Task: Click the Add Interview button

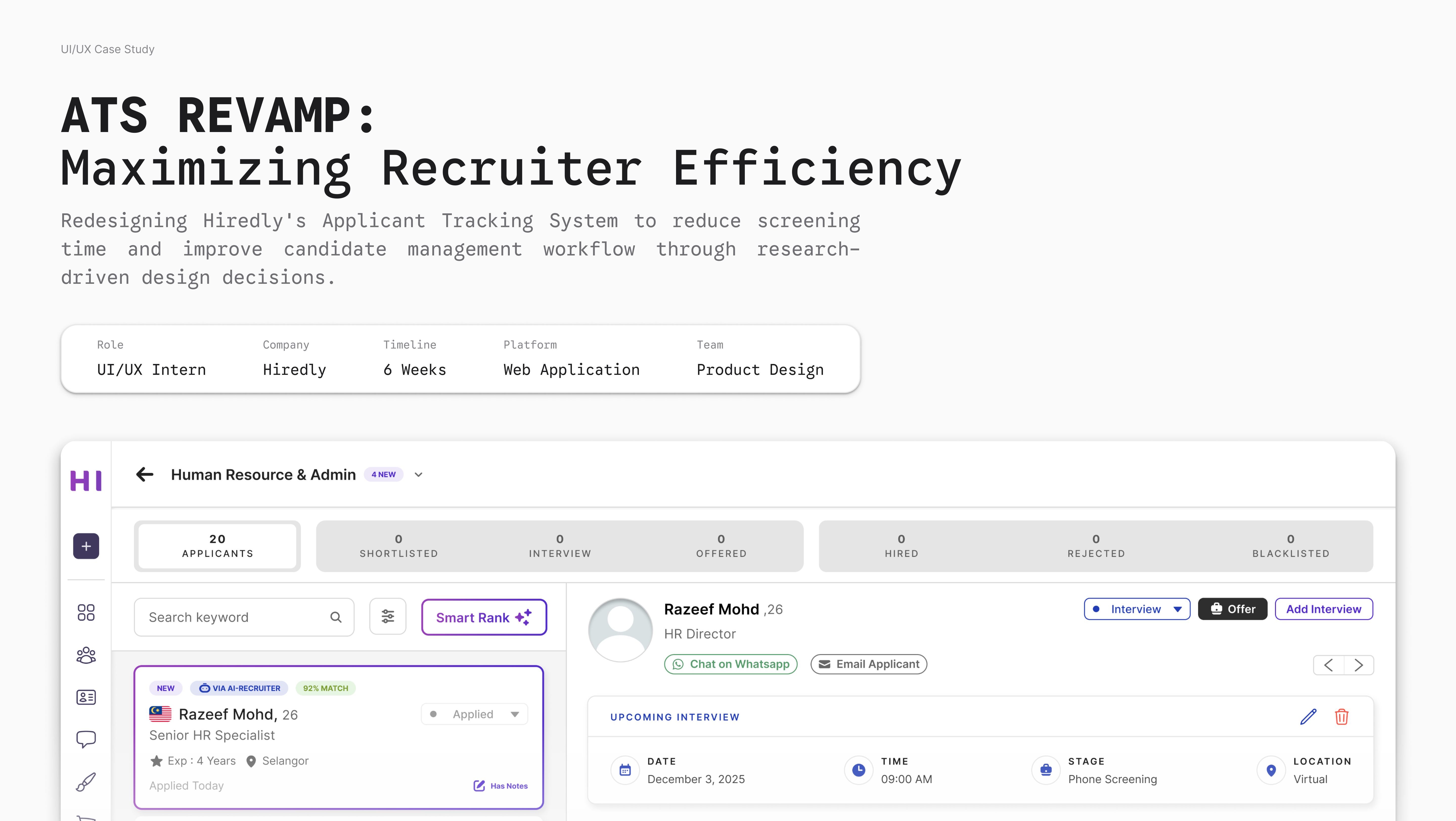Action: (x=1323, y=609)
